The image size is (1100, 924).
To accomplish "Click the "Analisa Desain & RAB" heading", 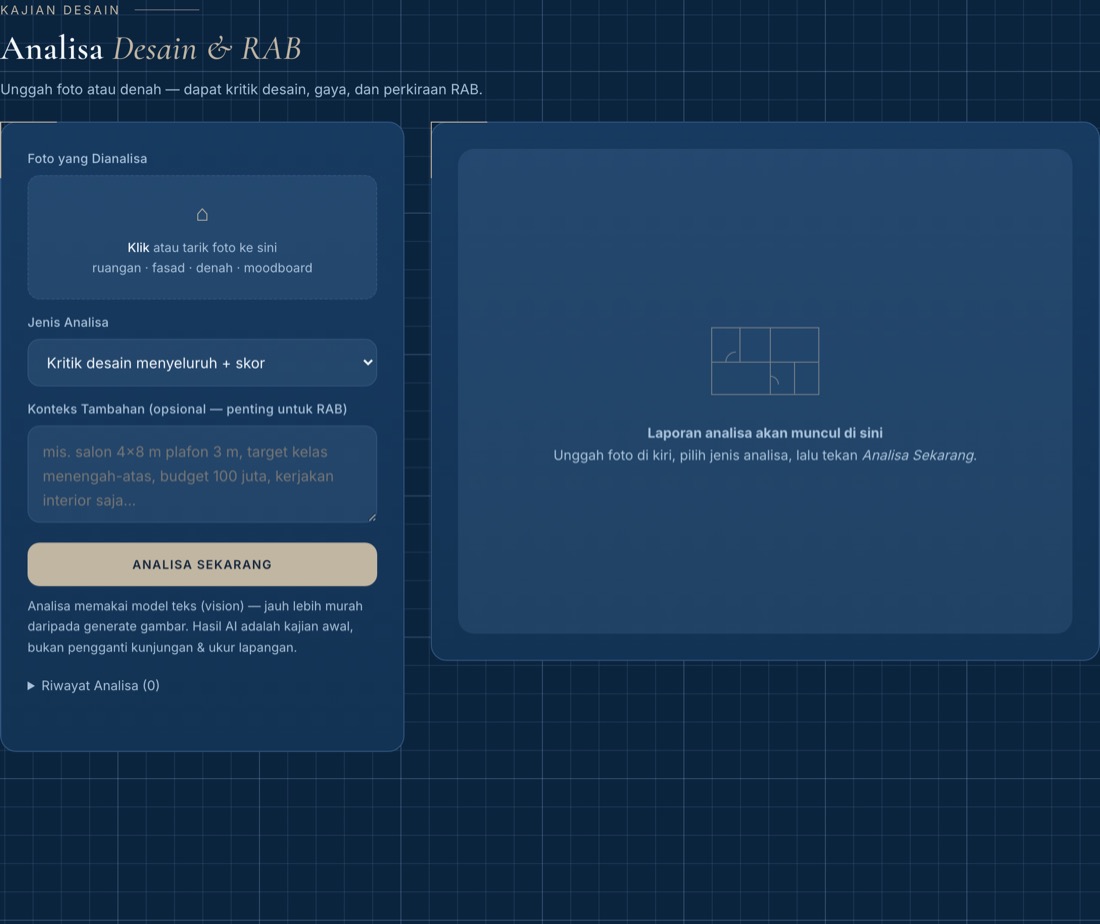I will coord(151,48).
